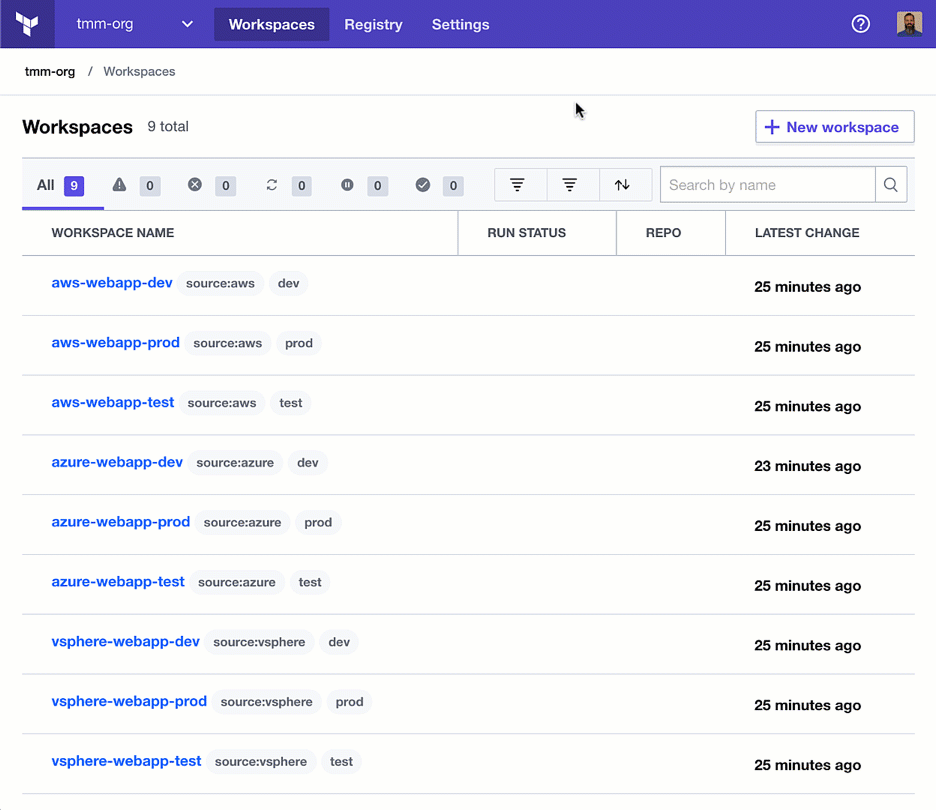Switch to the Registry section
Image resolution: width=936 pixels, height=810 pixels.
pos(373,24)
